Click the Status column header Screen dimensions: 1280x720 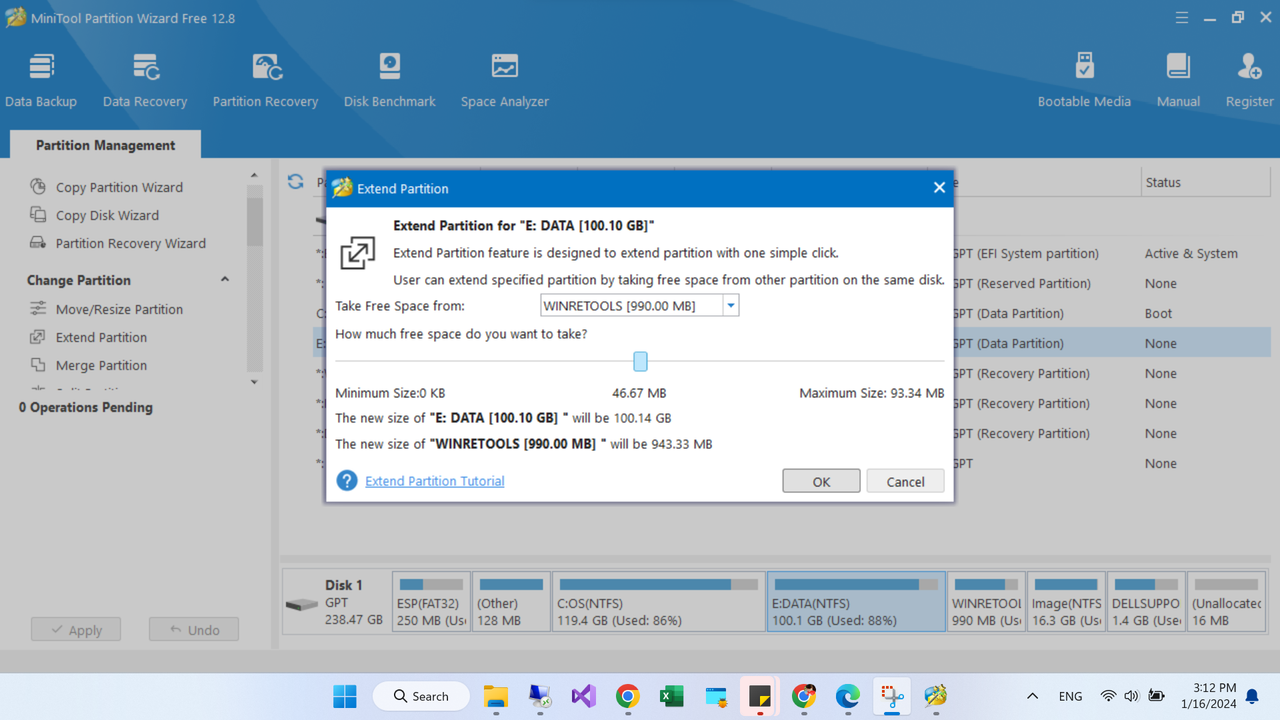pos(1163,182)
